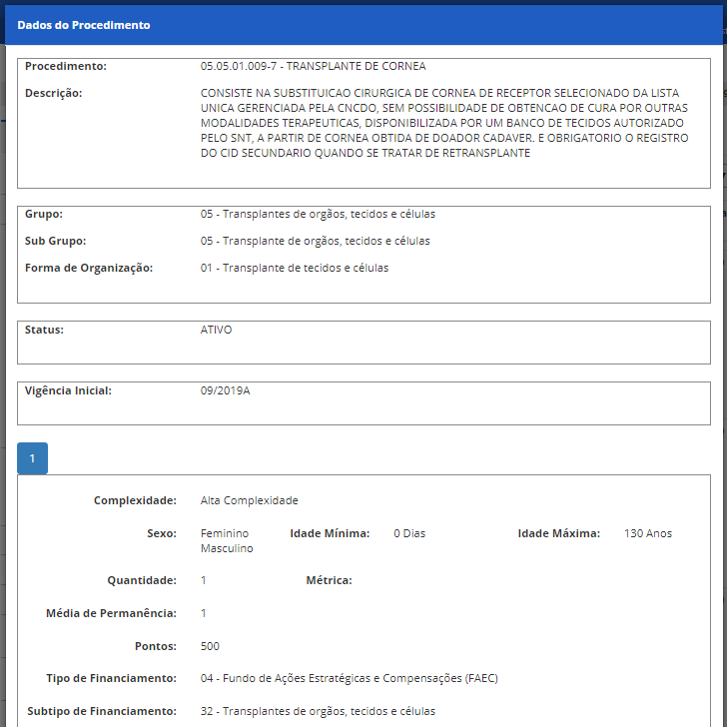Image resolution: width=727 pixels, height=727 pixels.
Task: Click the Grupo value Transplantes de orgãos
Action: (x=317, y=214)
